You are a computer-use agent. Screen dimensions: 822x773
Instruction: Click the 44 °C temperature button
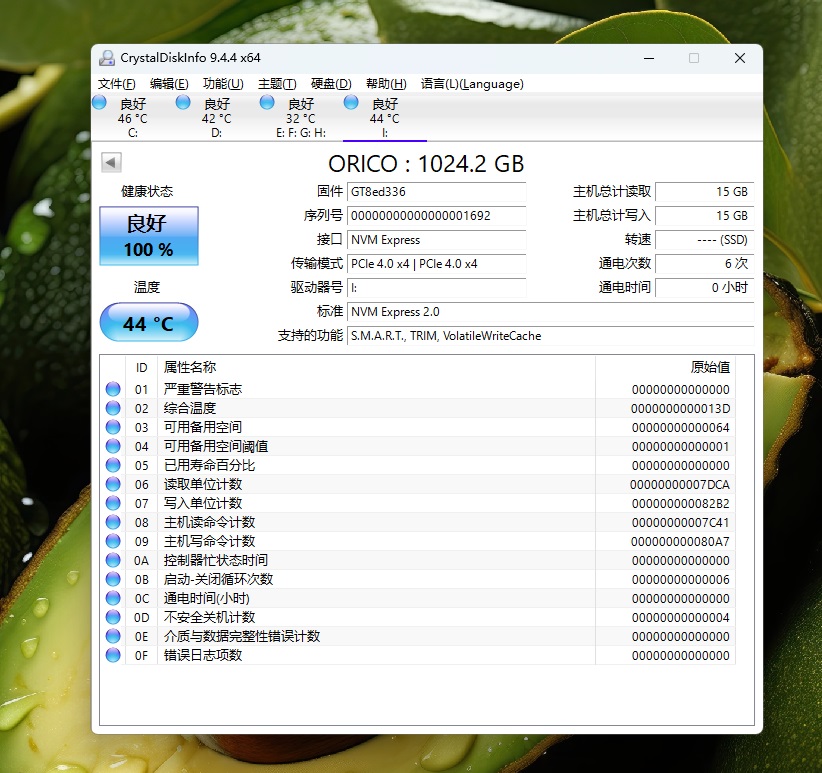pyautogui.click(x=149, y=322)
